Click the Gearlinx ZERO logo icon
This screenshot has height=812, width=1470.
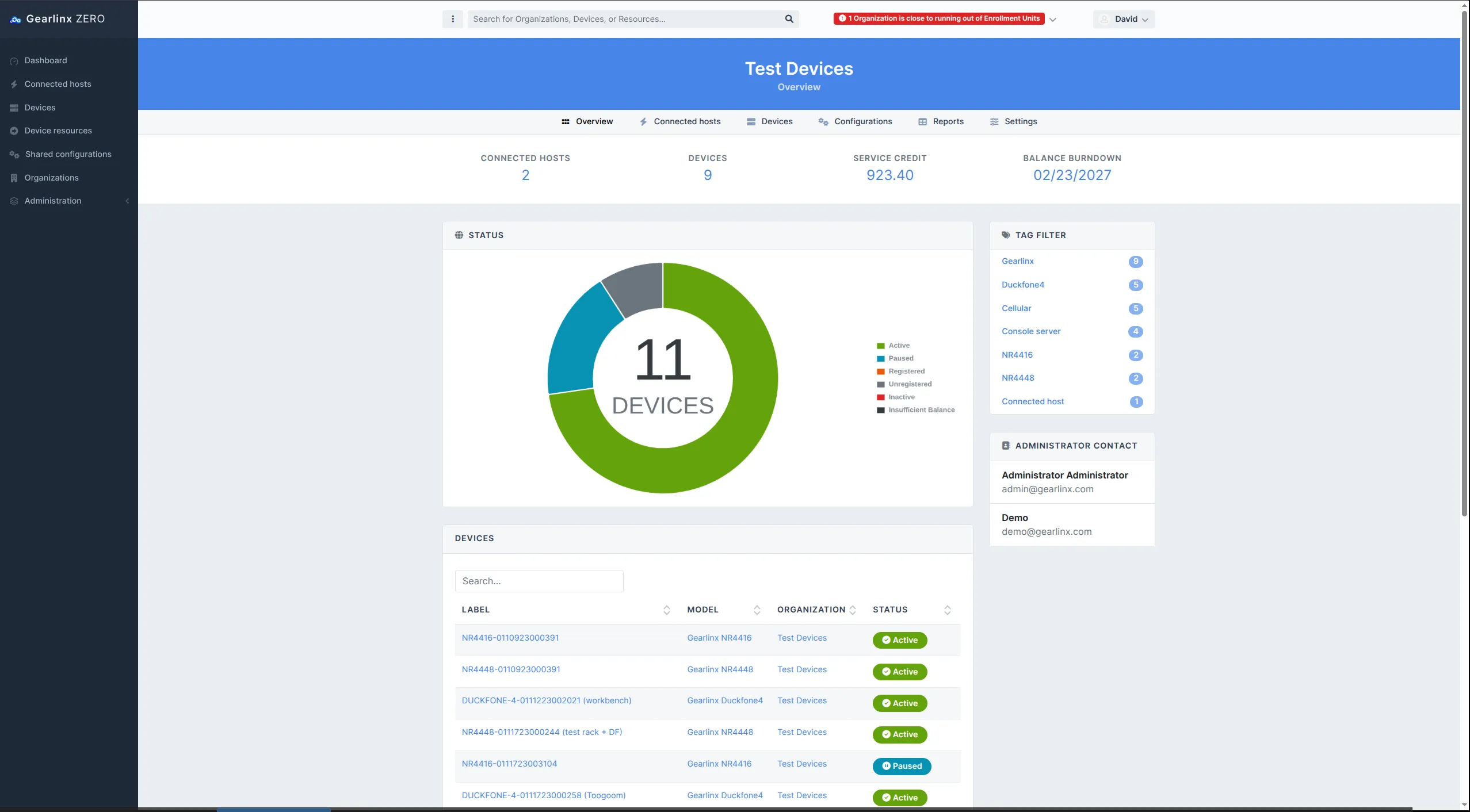(x=16, y=20)
